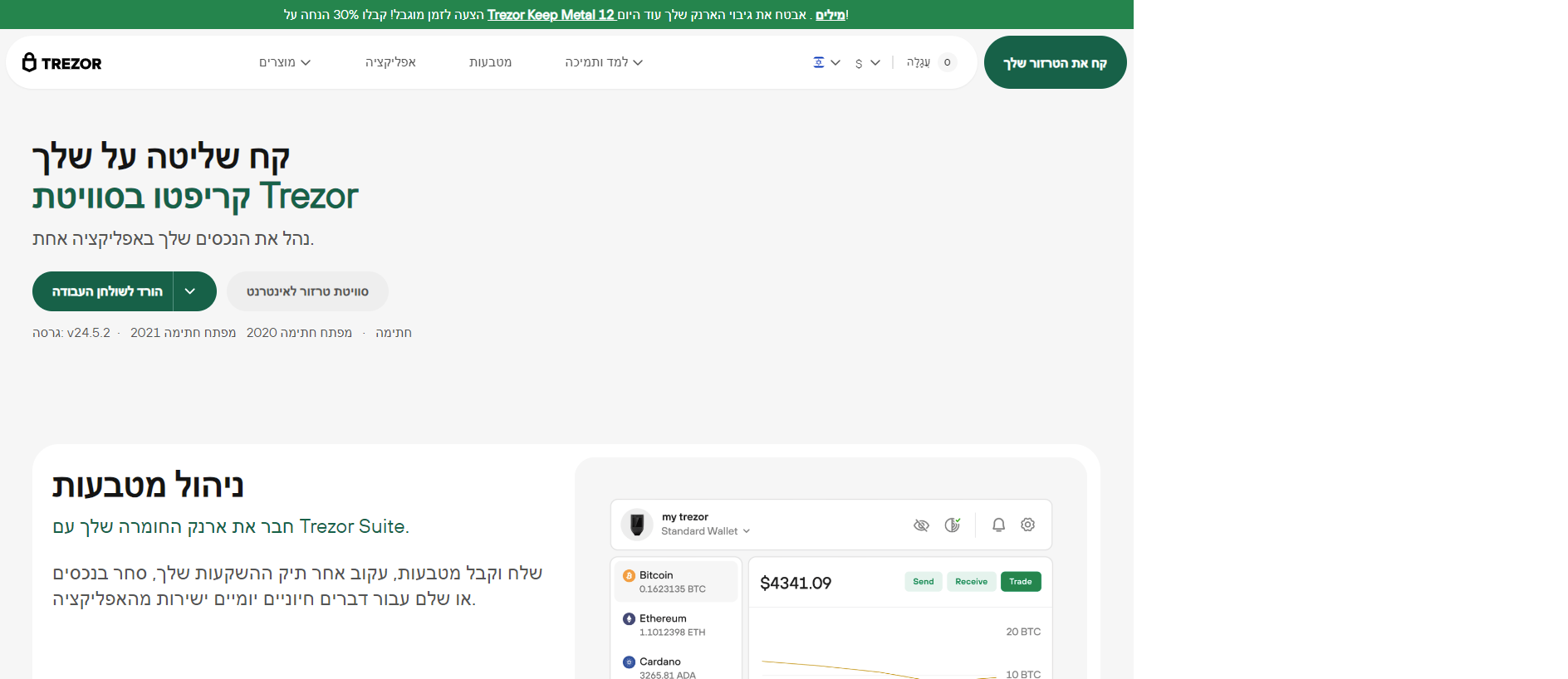
Task: Click the Send button
Action: pyautogui.click(x=924, y=582)
